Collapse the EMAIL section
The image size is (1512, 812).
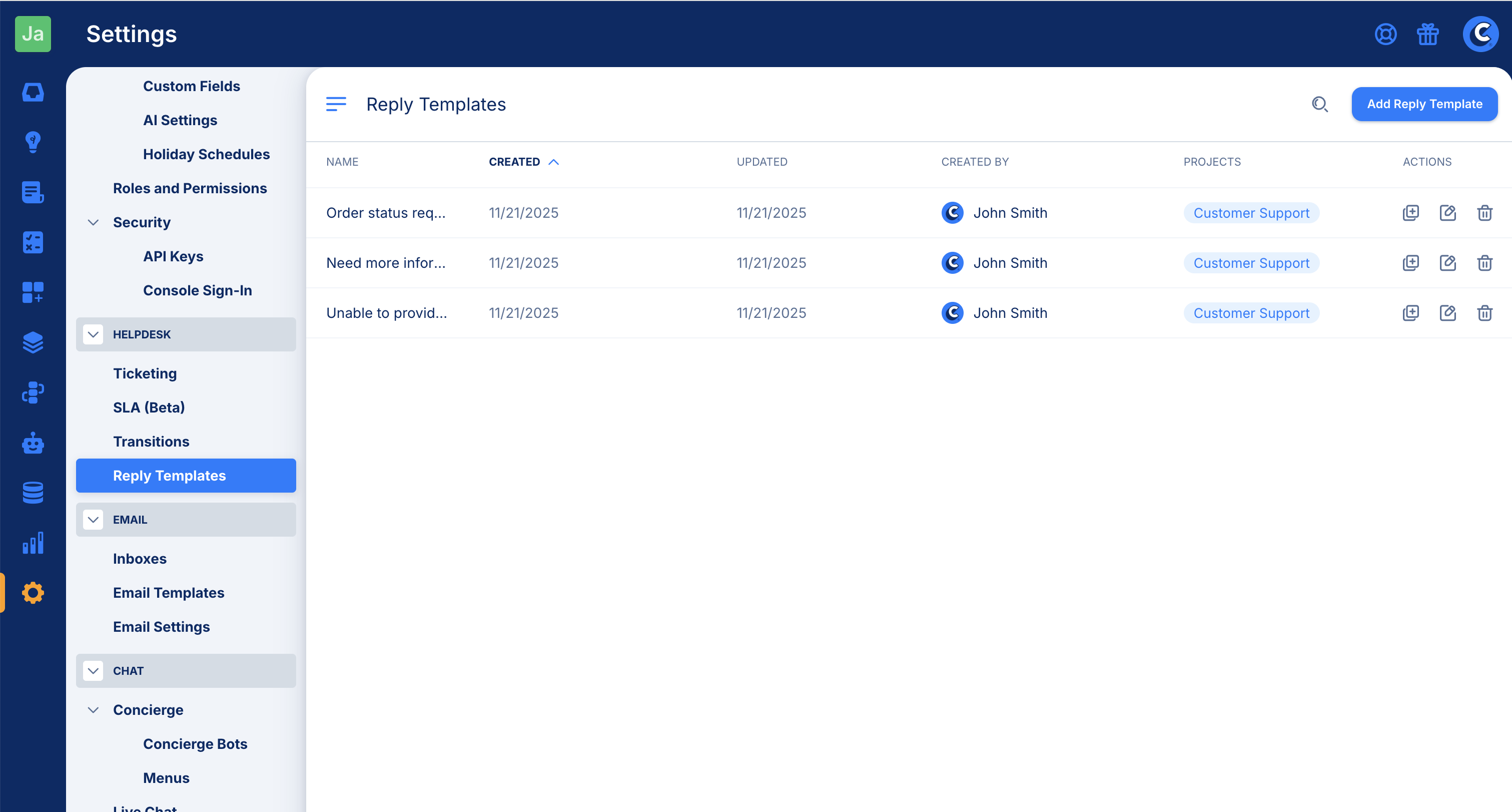tap(94, 520)
